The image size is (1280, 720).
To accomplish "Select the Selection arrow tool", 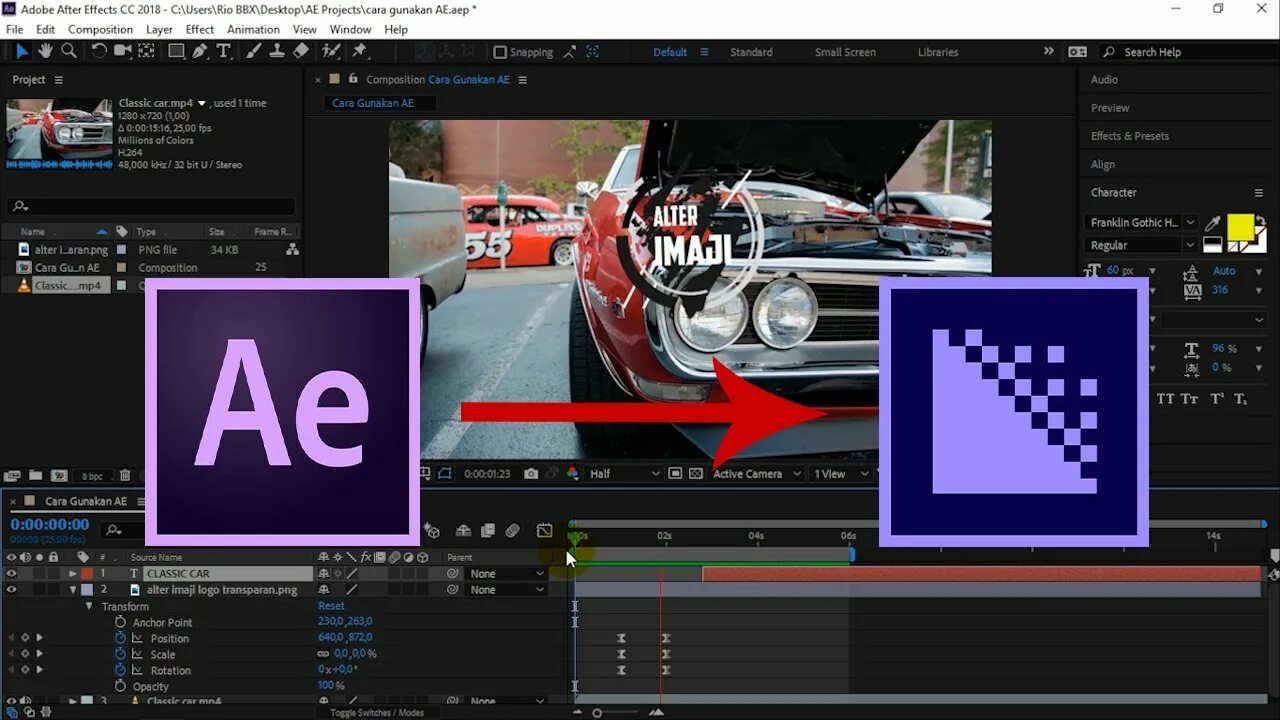I will (22, 51).
